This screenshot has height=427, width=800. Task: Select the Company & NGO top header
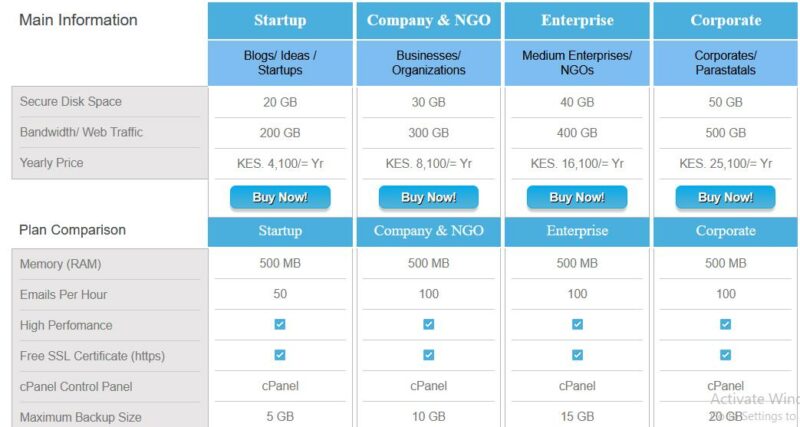[x=429, y=20]
